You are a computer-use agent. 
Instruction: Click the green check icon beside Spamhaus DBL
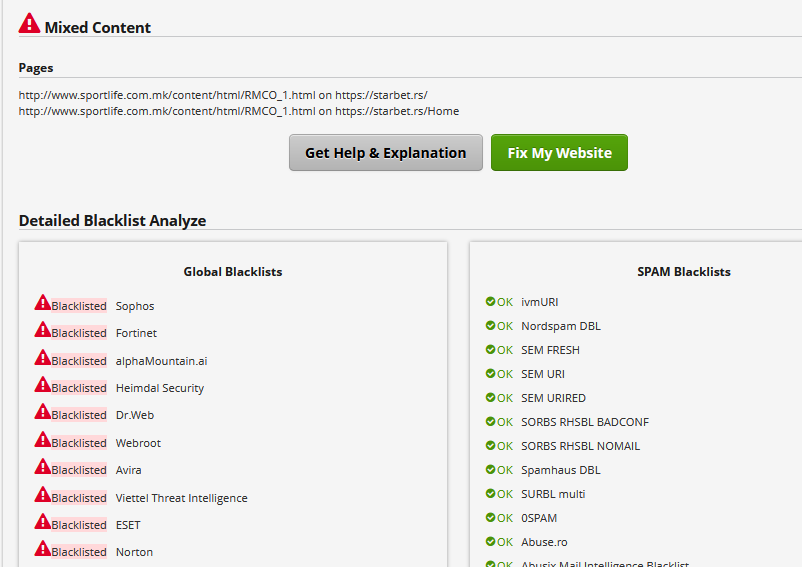point(490,469)
